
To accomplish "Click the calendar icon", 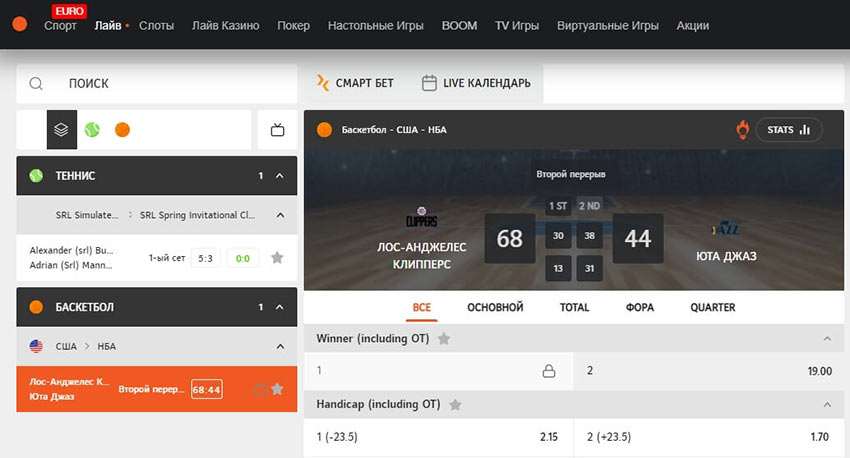I will point(429,83).
